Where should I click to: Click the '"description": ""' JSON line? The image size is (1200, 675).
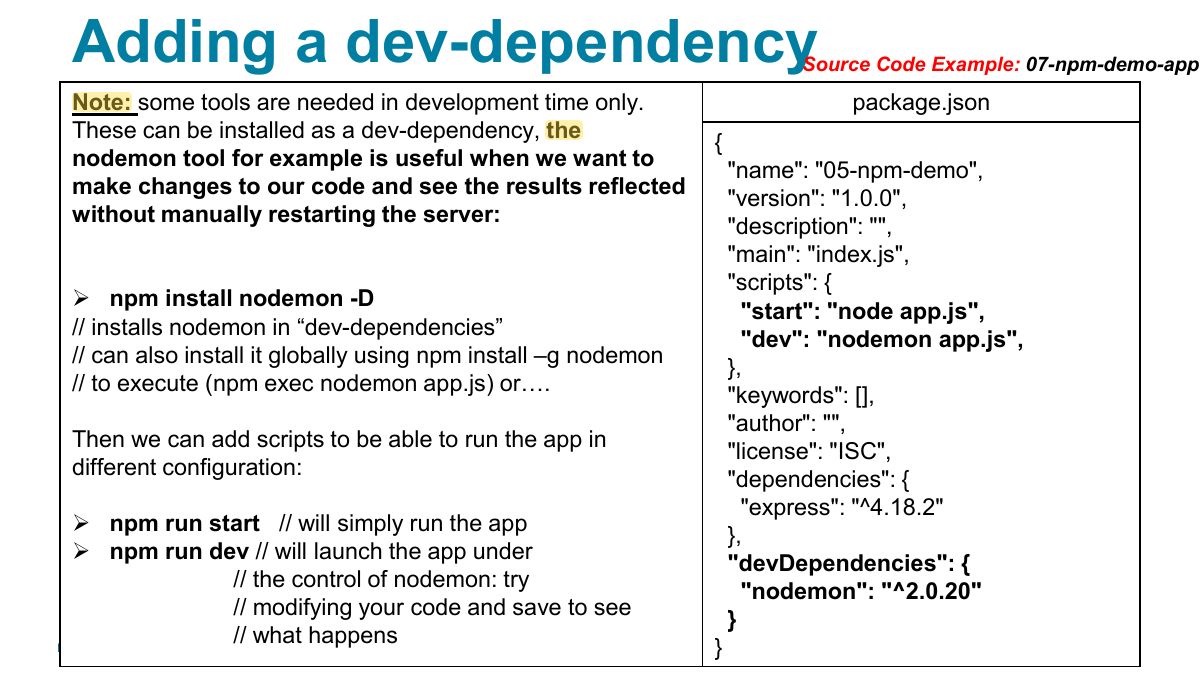[809, 226]
